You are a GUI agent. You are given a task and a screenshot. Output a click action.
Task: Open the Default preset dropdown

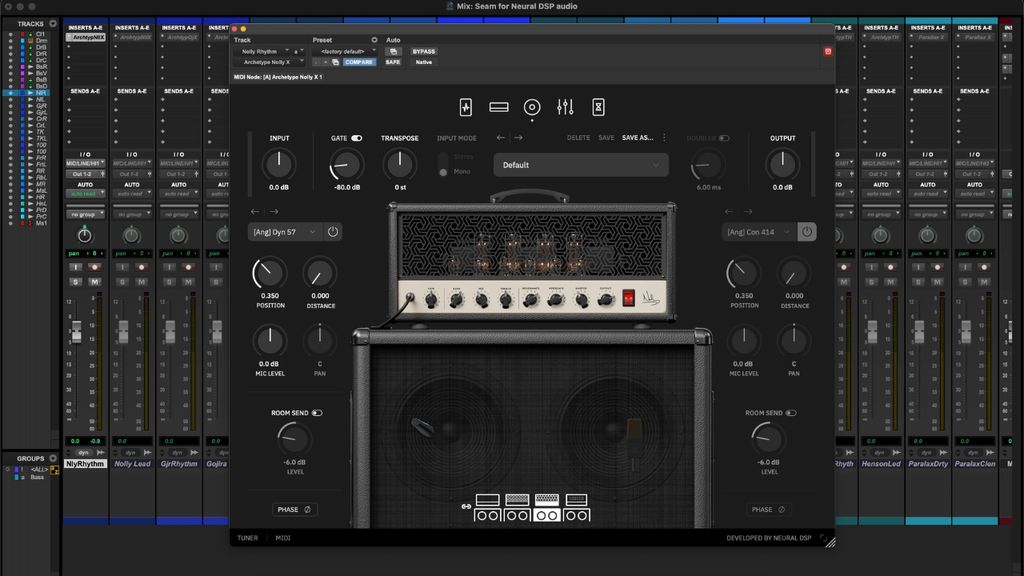(x=581, y=165)
